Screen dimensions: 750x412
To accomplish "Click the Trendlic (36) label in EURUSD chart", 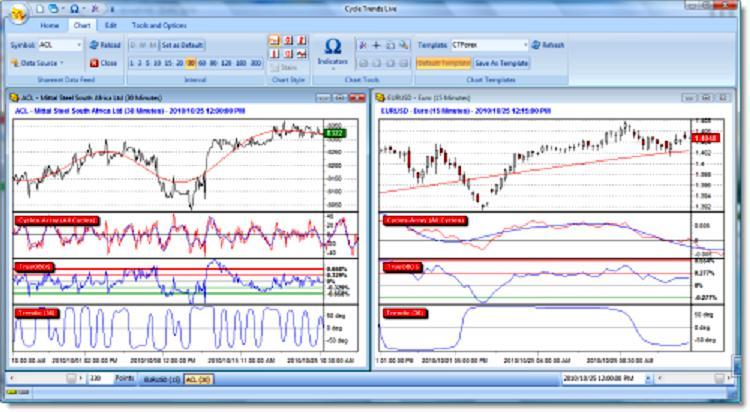I will click(x=405, y=313).
